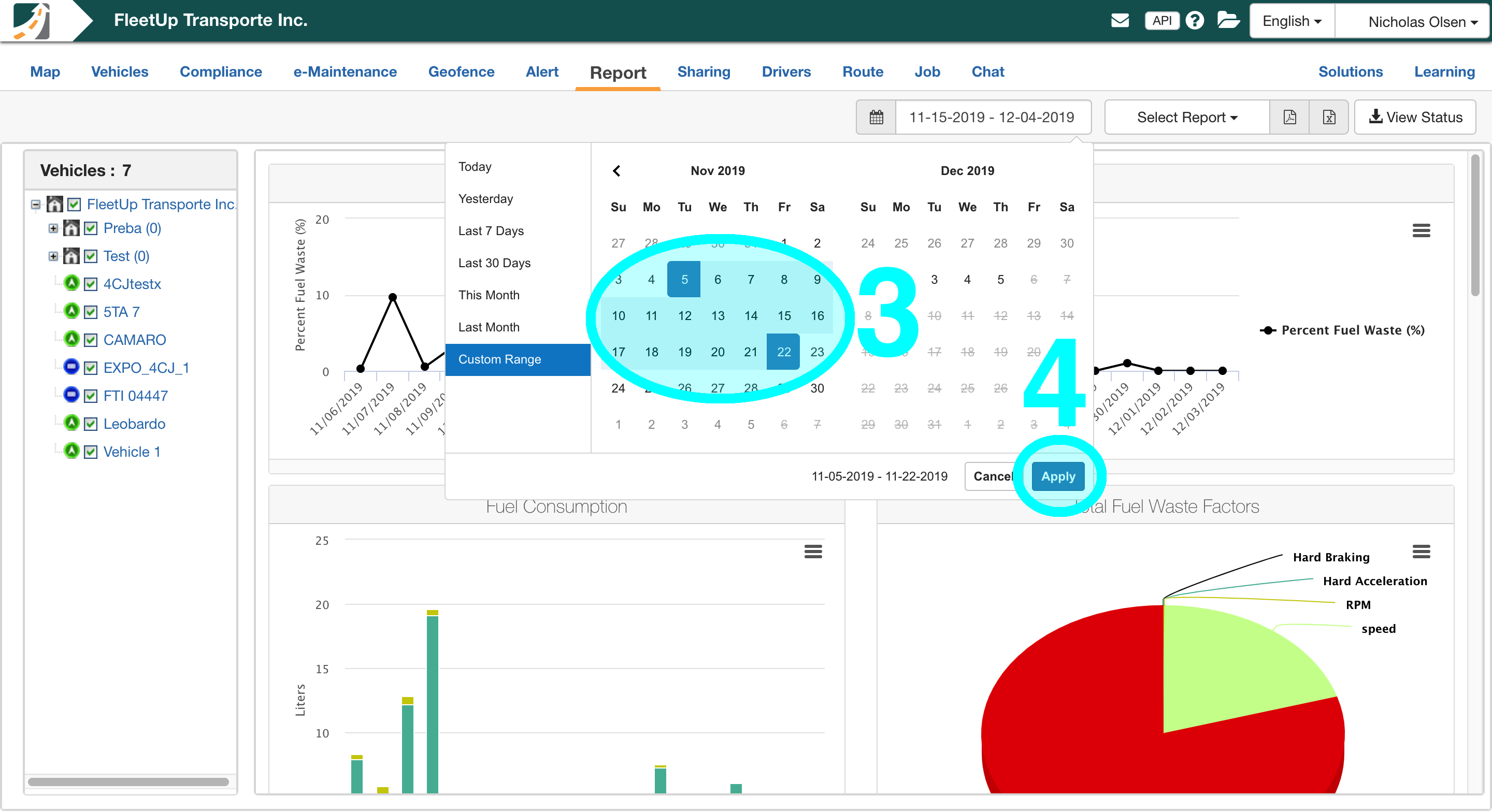Click green status icon of Leobardo

(71, 423)
